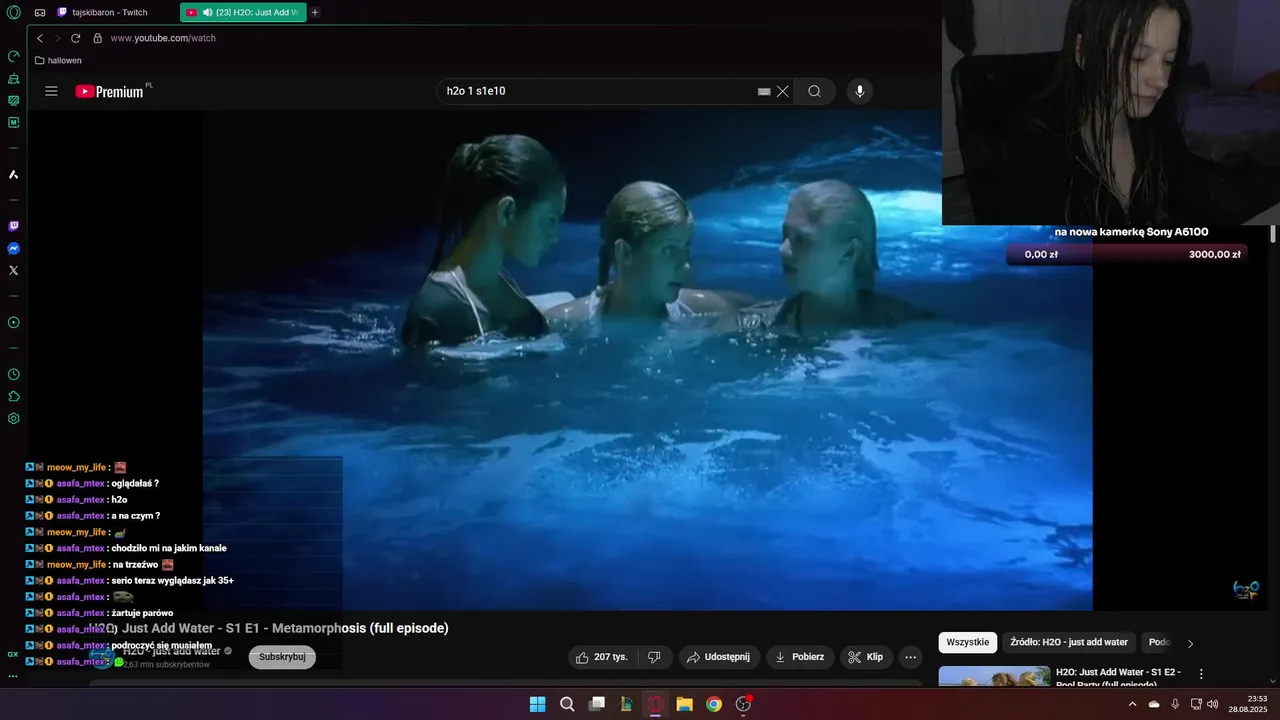Screen dimensions: 1280x720
Task: Open the Twitch sidebar panel
Action: (13, 226)
